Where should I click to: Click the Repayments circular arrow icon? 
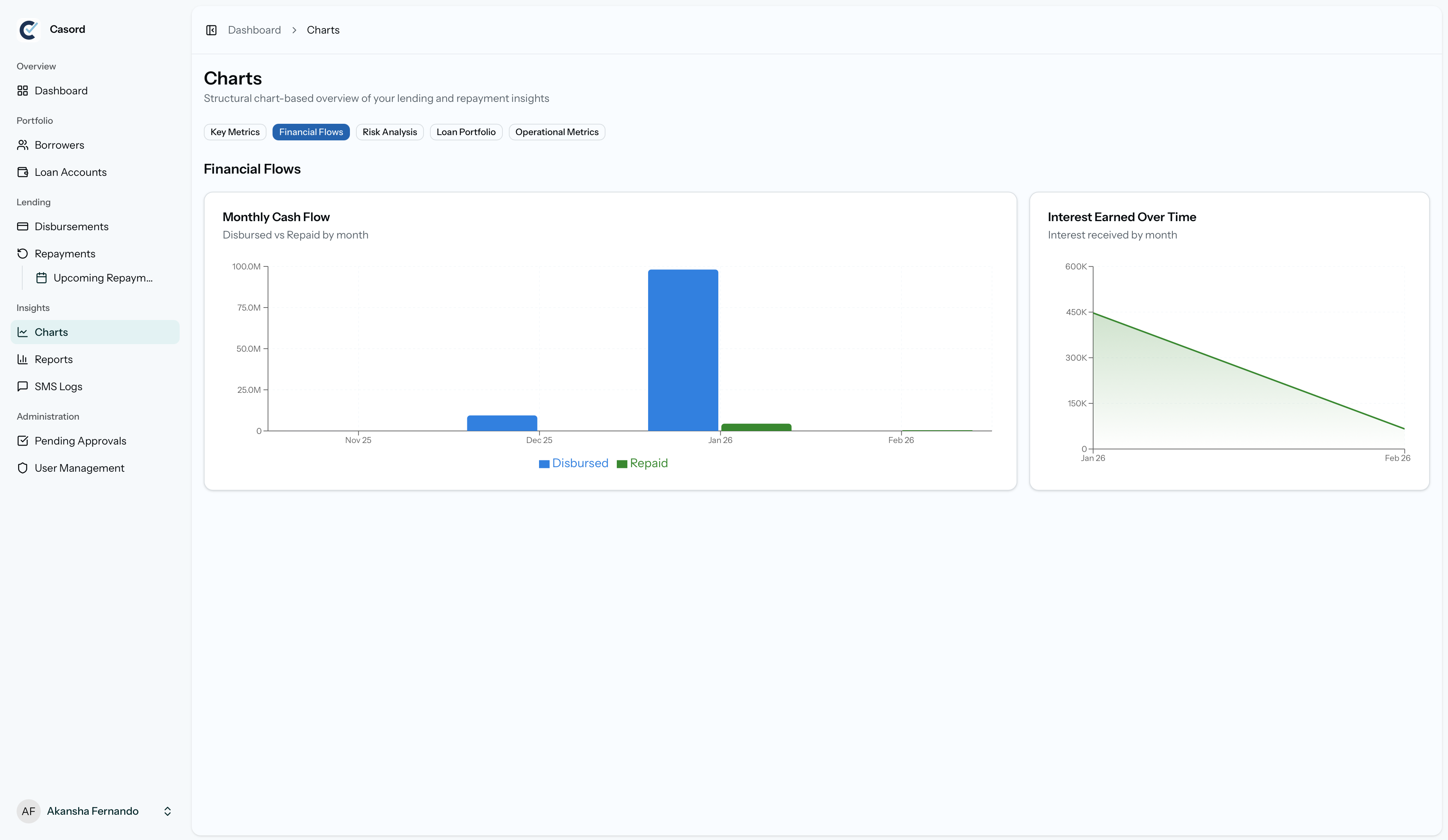click(22, 253)
